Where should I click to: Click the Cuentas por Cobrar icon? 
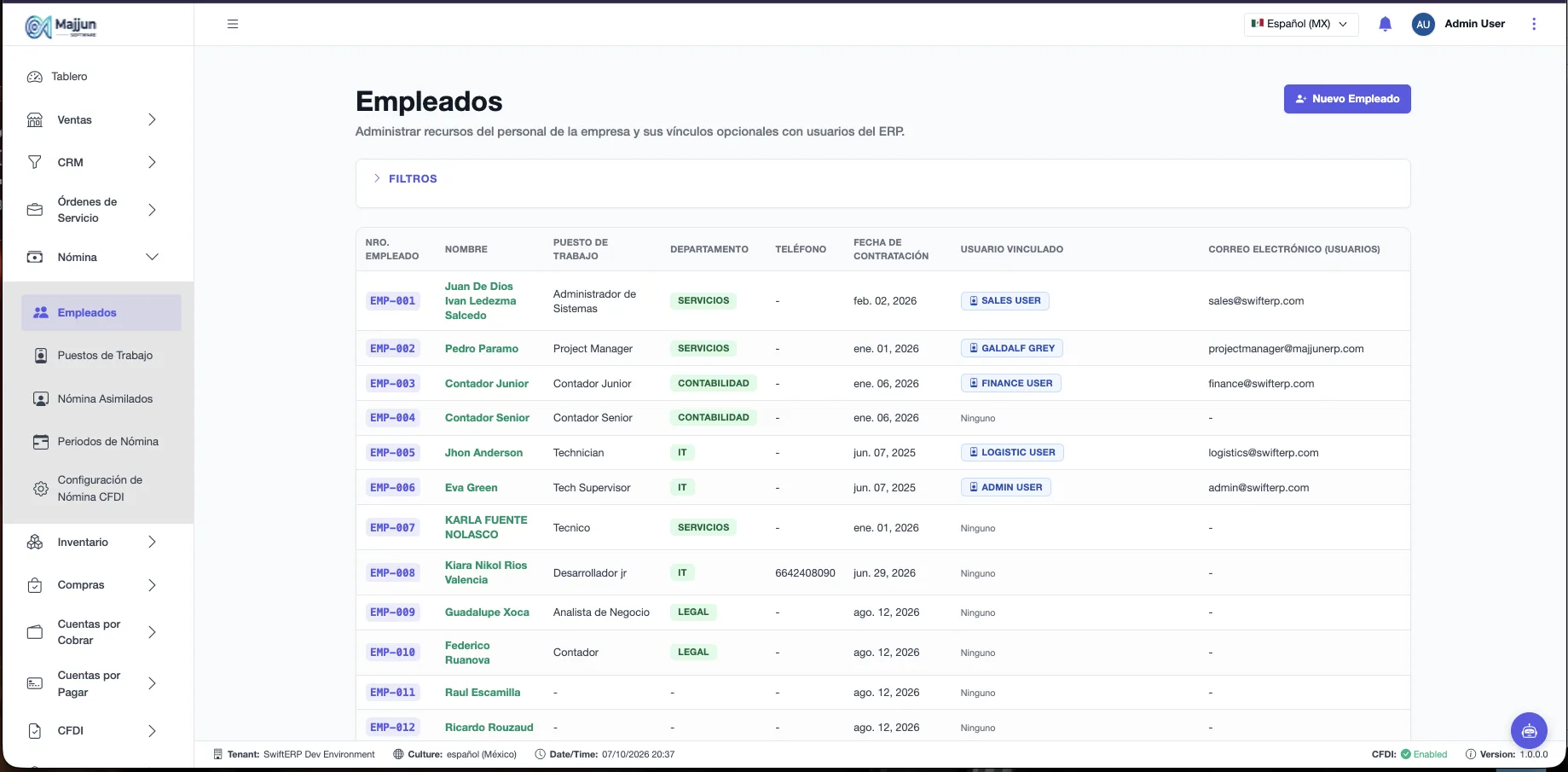pyautogui.click(x=35, y=632)
